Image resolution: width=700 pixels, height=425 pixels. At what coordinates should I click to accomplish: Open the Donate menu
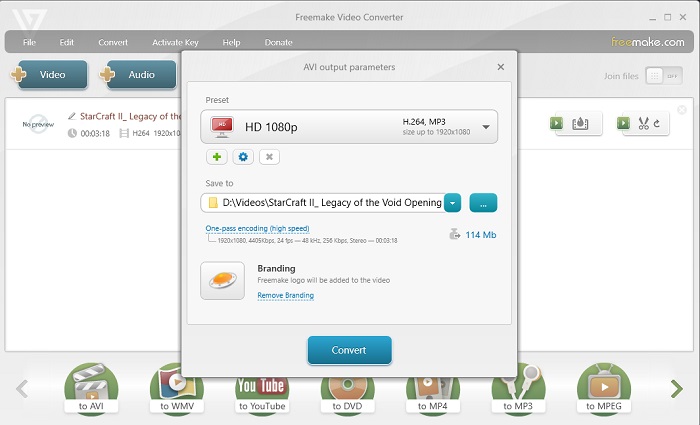(279, 42)
